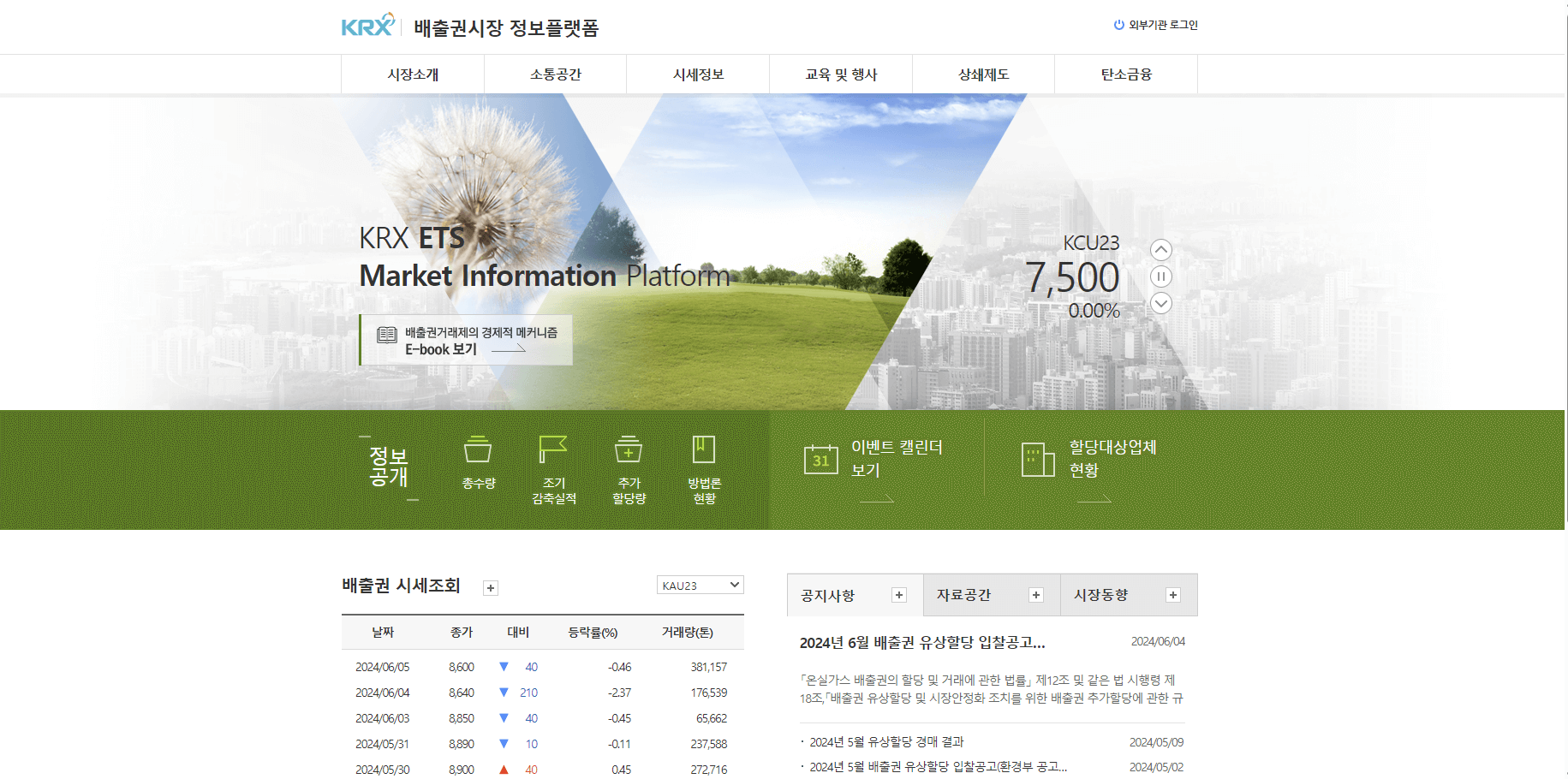Select the 할당대상업체 현황 building icon
The image size is (1568, 779).
(x=1036, y=460)
